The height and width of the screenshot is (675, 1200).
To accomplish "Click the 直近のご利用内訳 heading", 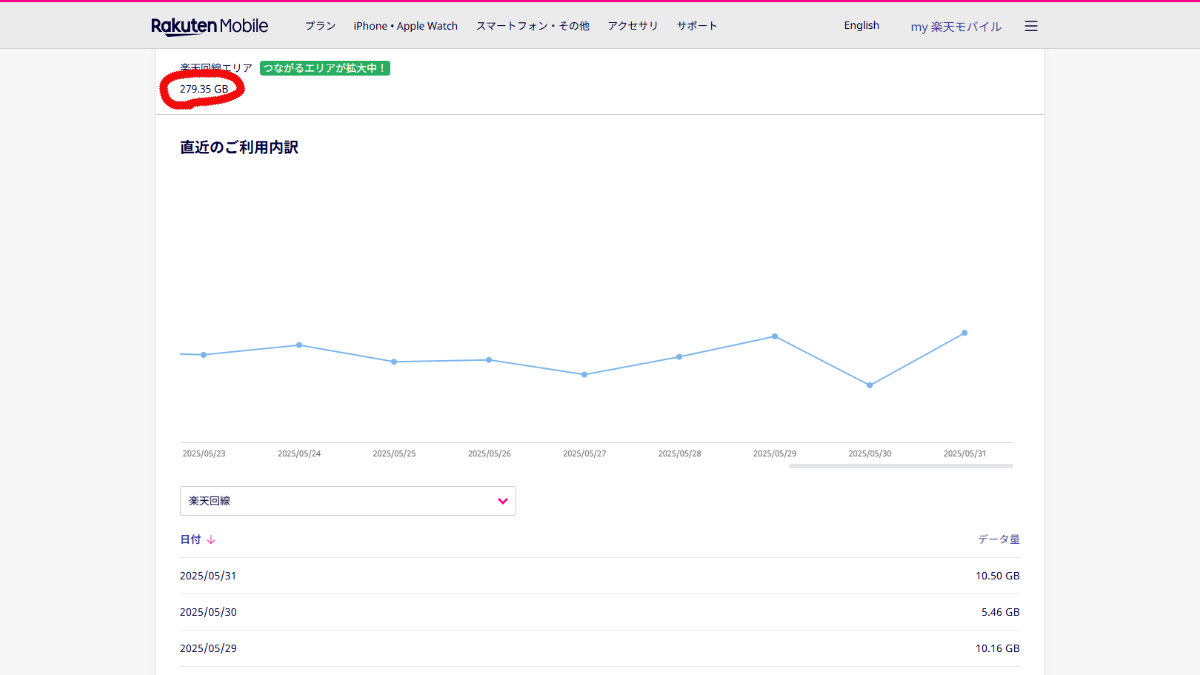I will coord(239,147).
